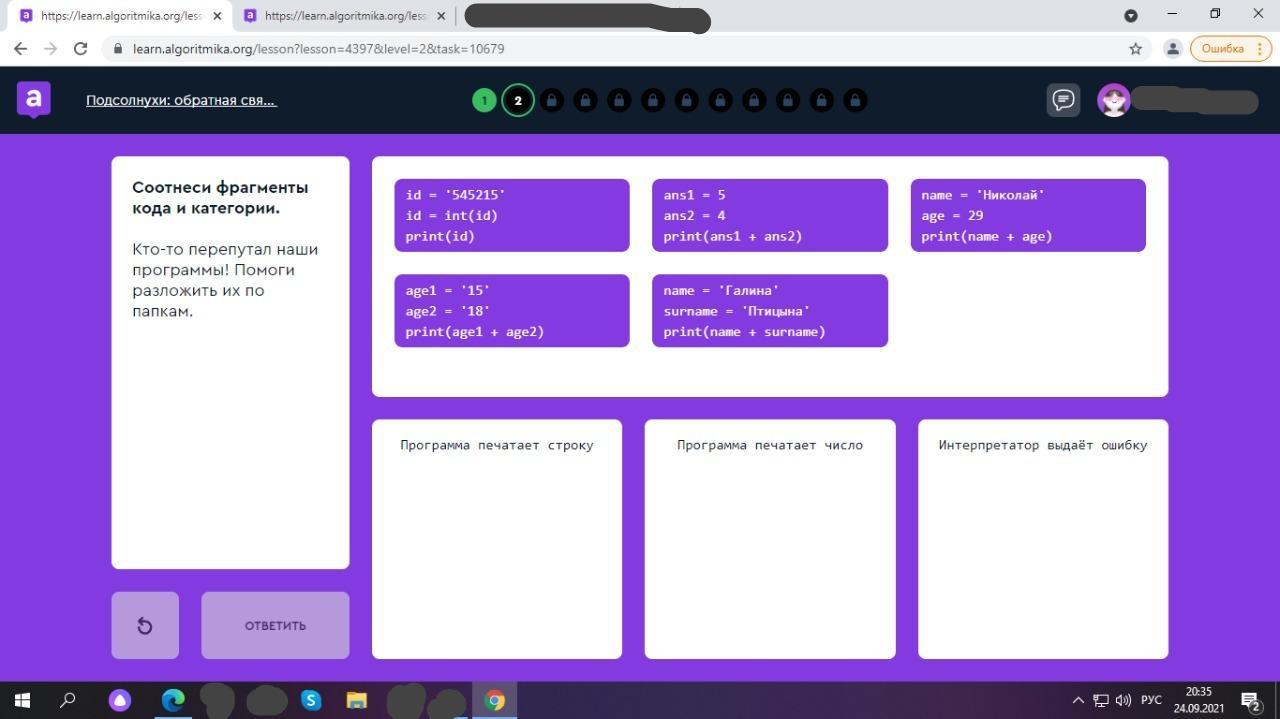
Task: Expand the Chrome tab search dropdown
Action: 1131,16
